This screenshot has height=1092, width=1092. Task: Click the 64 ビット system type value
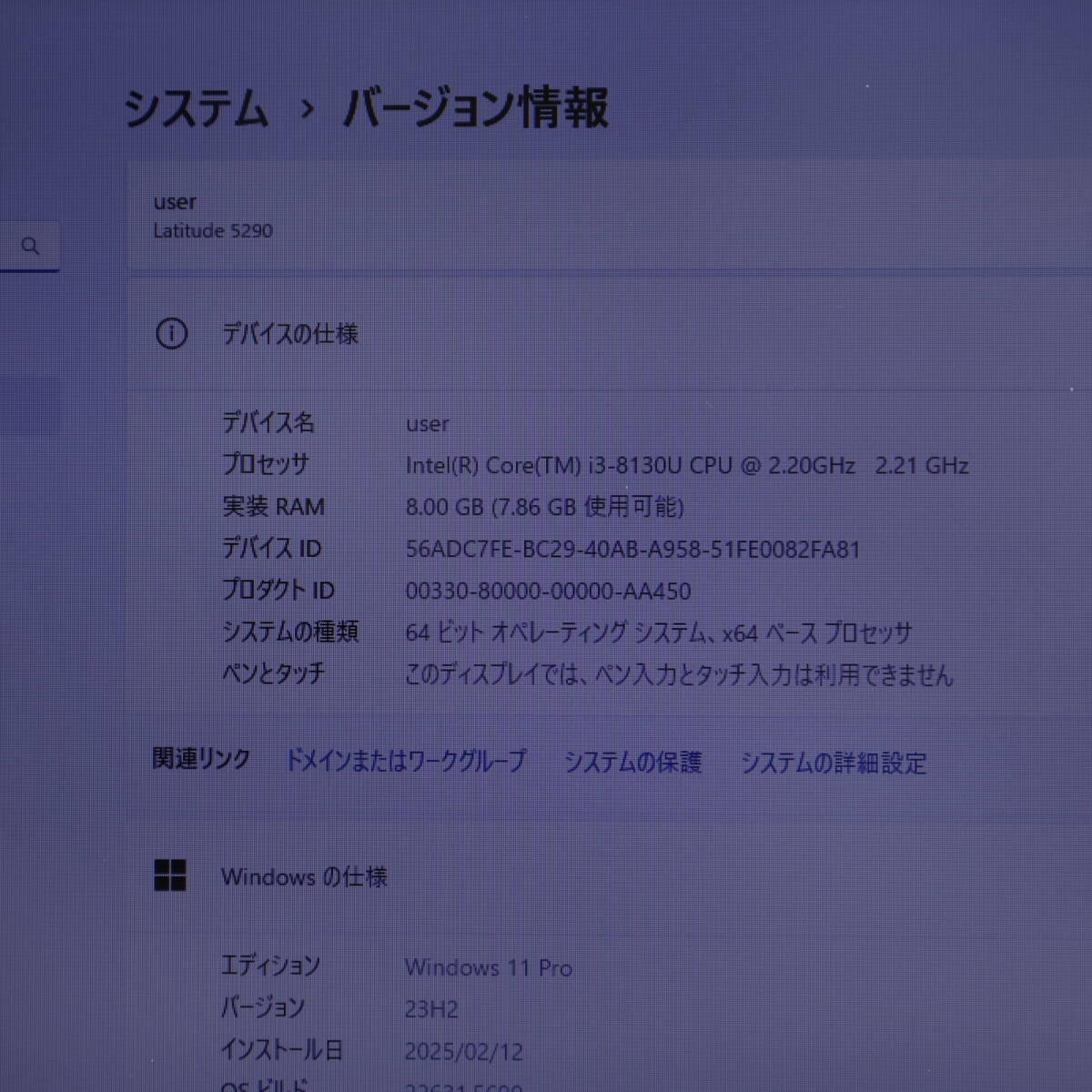659,632
